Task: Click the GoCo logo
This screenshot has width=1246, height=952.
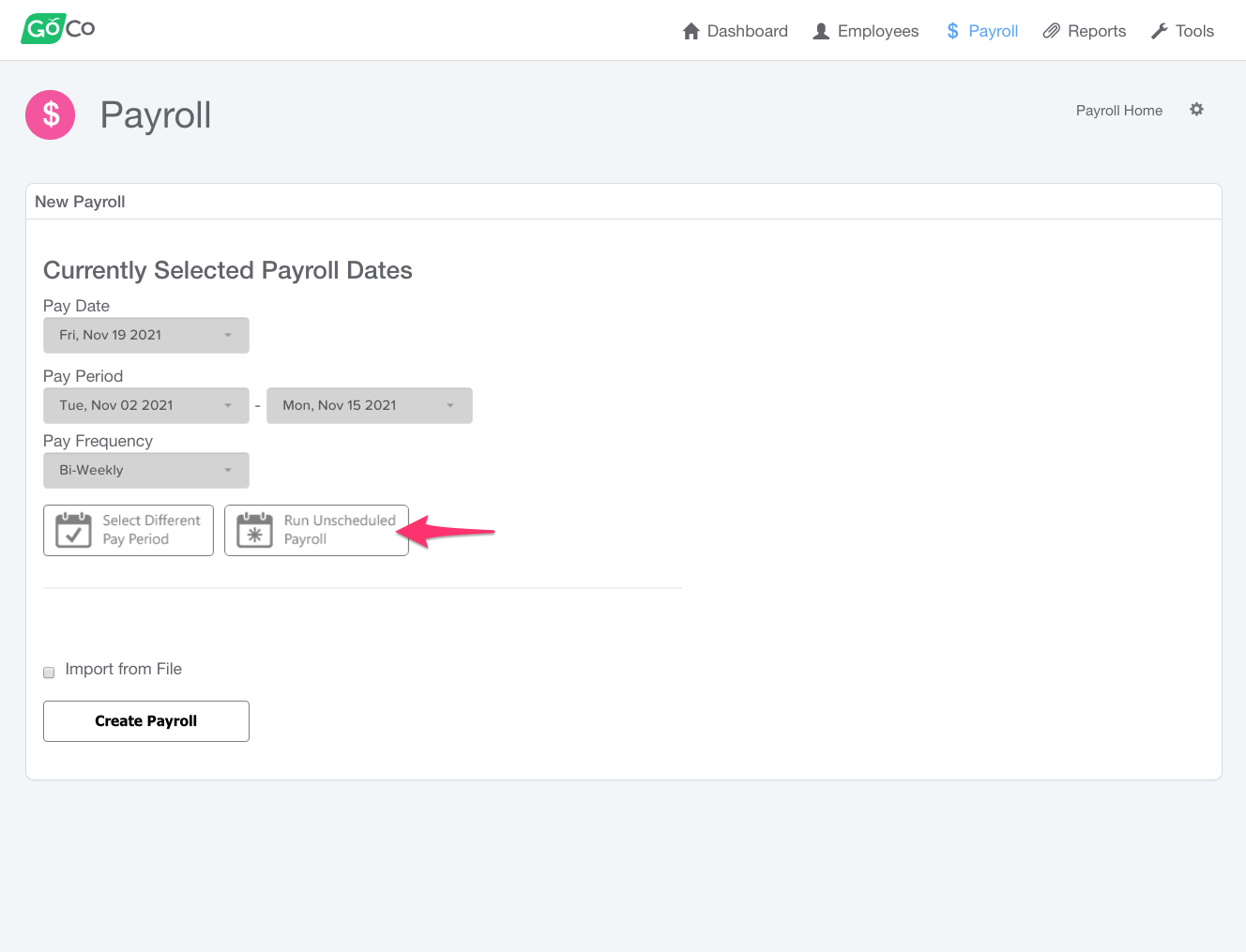Action: (58, 28)
